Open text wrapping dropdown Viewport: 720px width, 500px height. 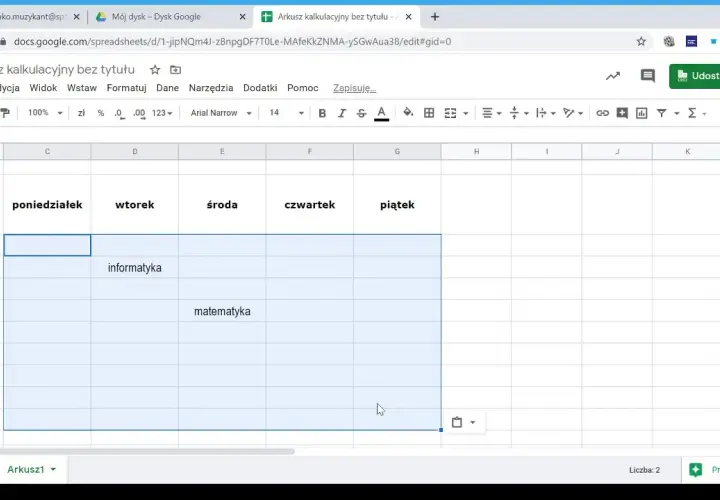(546, 113)
